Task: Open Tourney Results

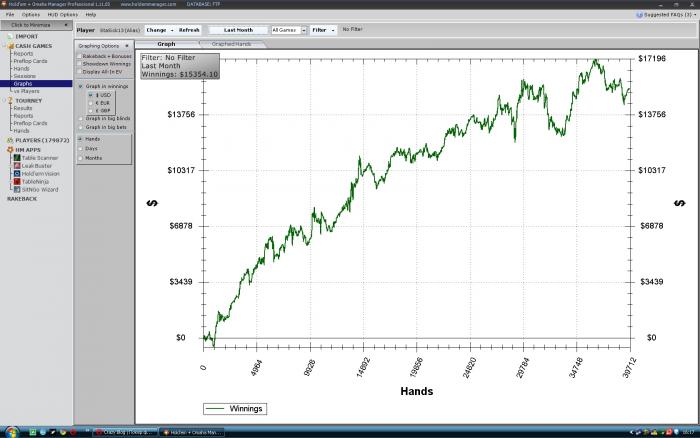Action: (23, 108)
